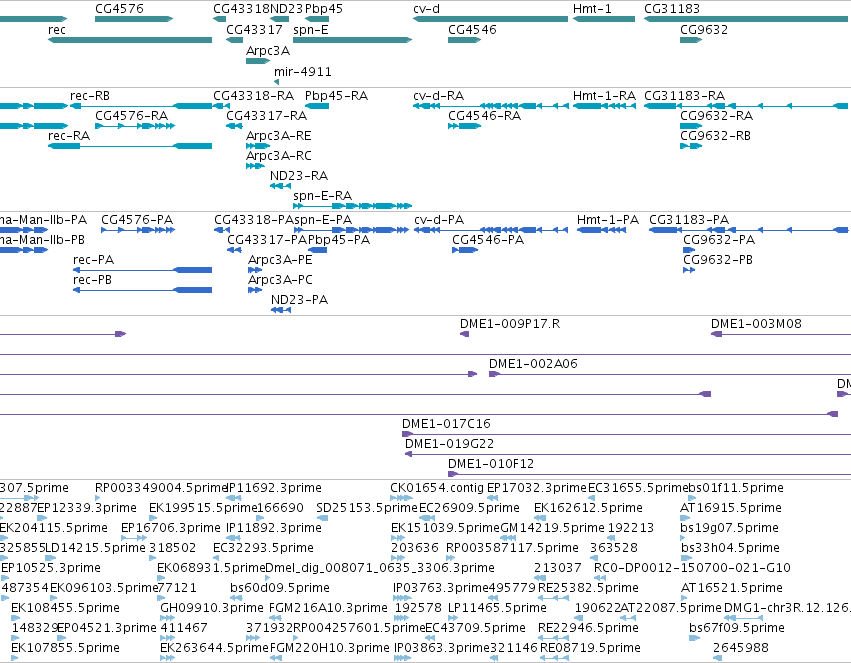Screen dimensions: 851x663
Task: Select the DME1-017C16 clone label
Action: tap(446, 424)
